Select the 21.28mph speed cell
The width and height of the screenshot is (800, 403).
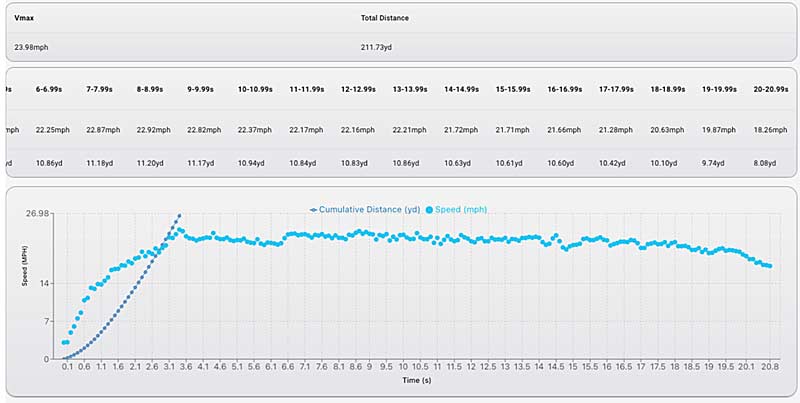click(616, 130)
